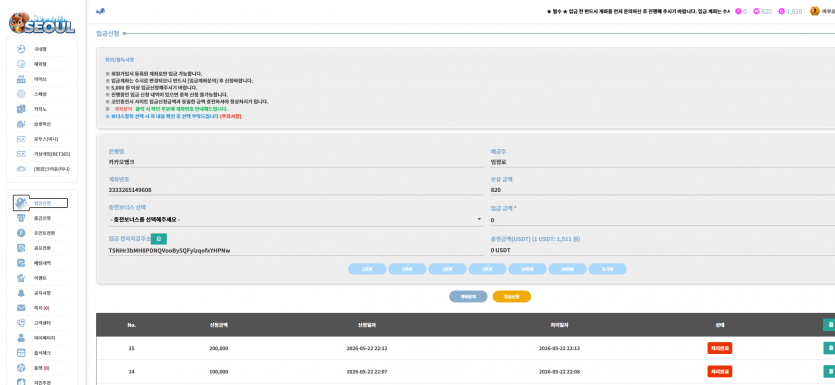The height and width of the screenshot is (385, 835).
Task: Open the envelope messages icon in sidebar
Action: click(21, 308)
